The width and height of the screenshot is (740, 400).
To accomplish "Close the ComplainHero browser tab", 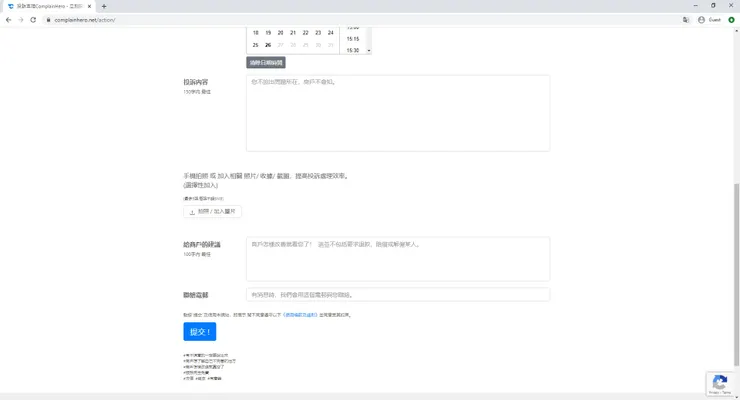I will pyautogui.click(x=89, y=7).
